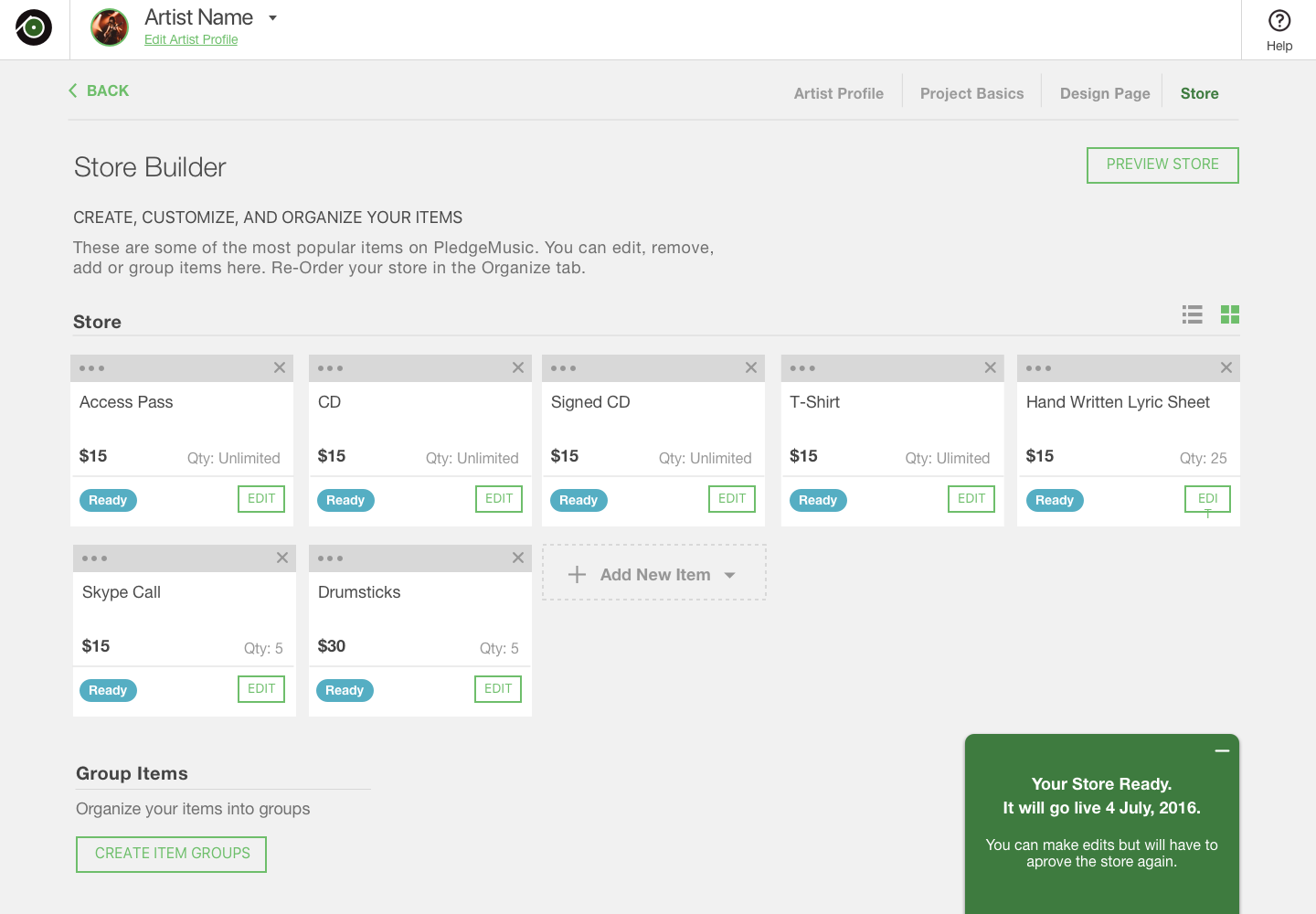Image resolution: width=1316 pixels, height=914 pixels.
Task: Click the PledgeMusic logo icon
Action: [34, 27]
